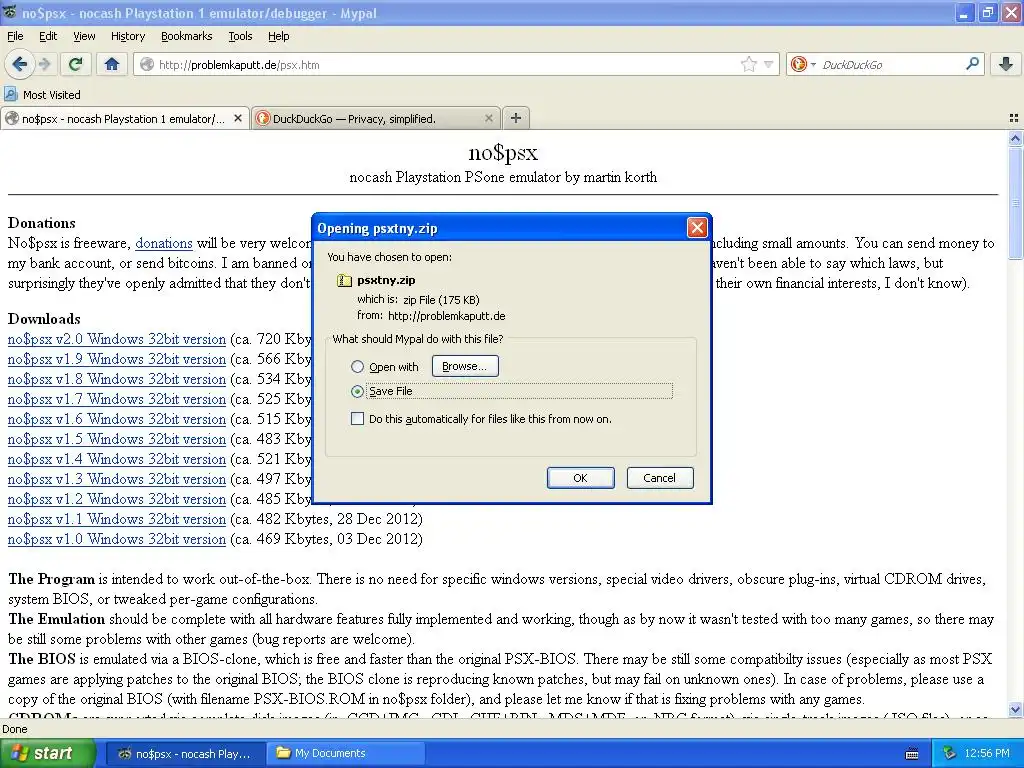Click the Mypal raccoon title bar icon

pos(9,12)
